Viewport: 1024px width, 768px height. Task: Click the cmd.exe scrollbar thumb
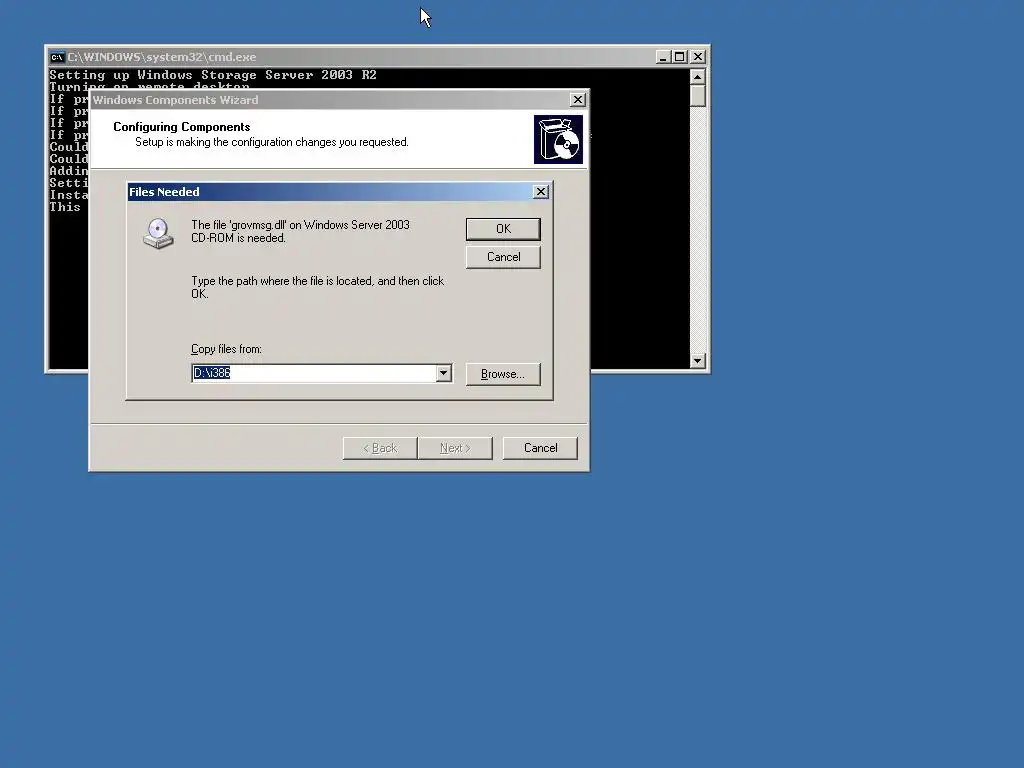pyautogui.click(x=697, y=95)
